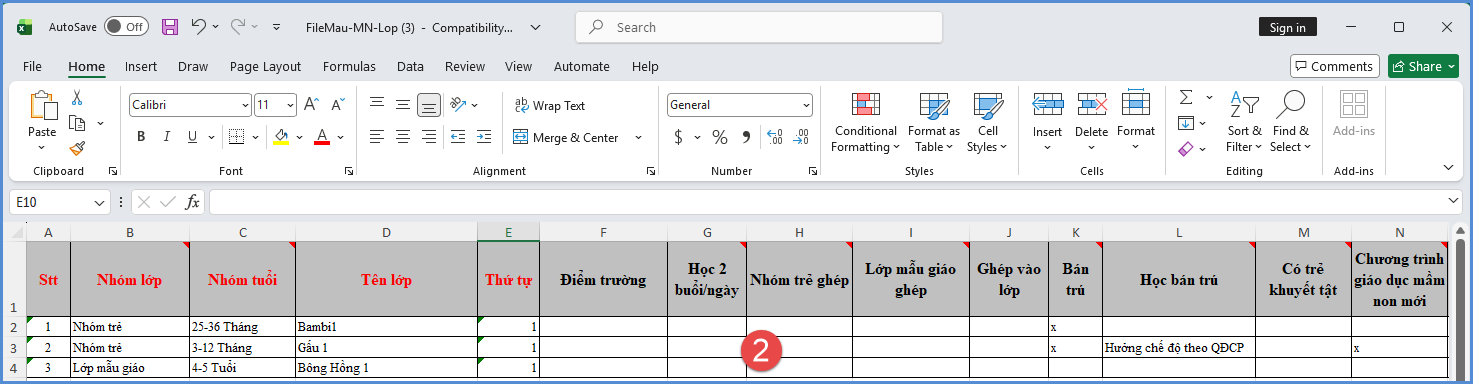Screen dimensions: 1473x384
Task: Align text left
Action: 377,137
